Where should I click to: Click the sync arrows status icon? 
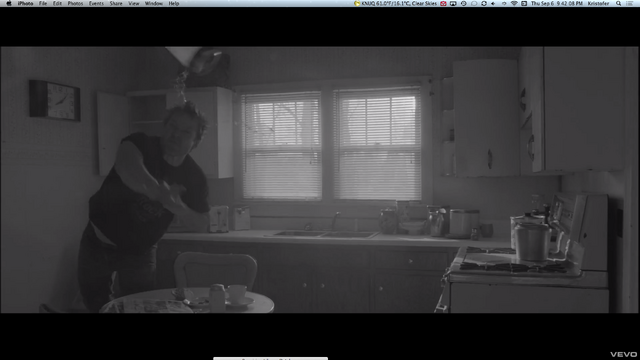click(x=484, y=3)
